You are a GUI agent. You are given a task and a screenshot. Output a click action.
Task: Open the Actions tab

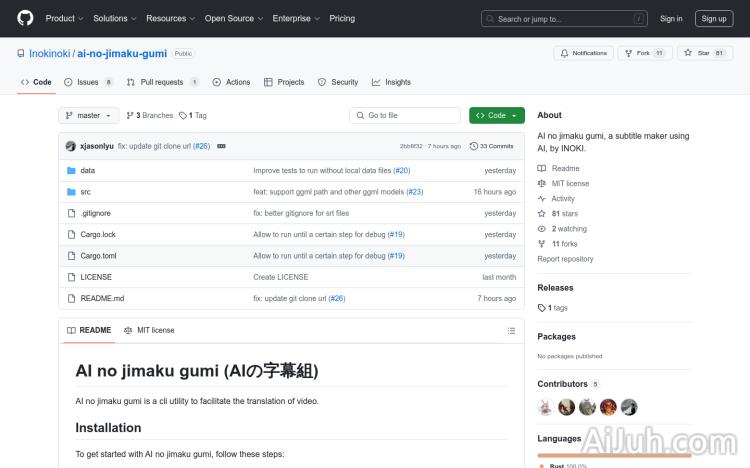pos(232,82)
